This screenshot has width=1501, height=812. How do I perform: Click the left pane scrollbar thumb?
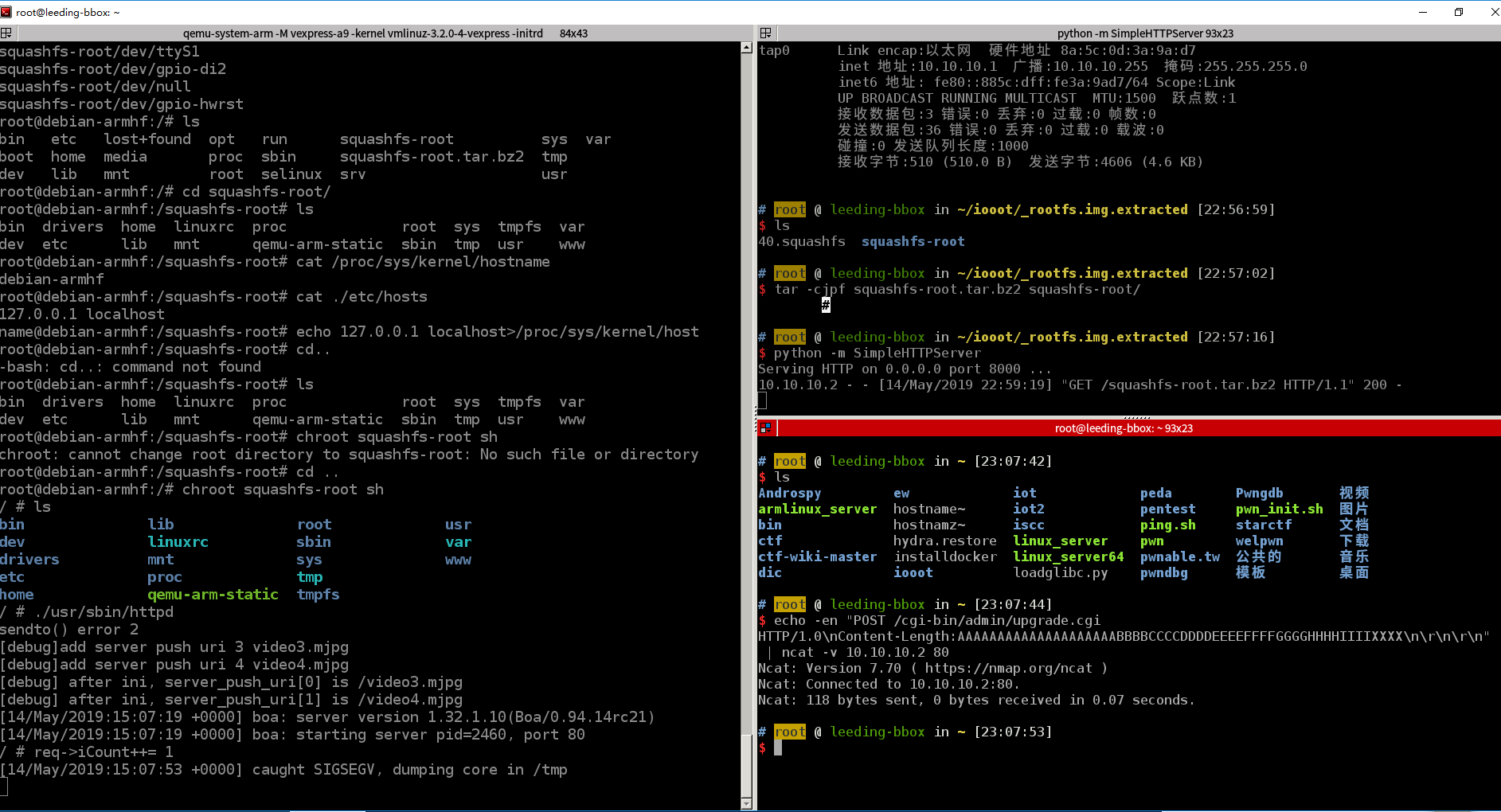(746, 764)
